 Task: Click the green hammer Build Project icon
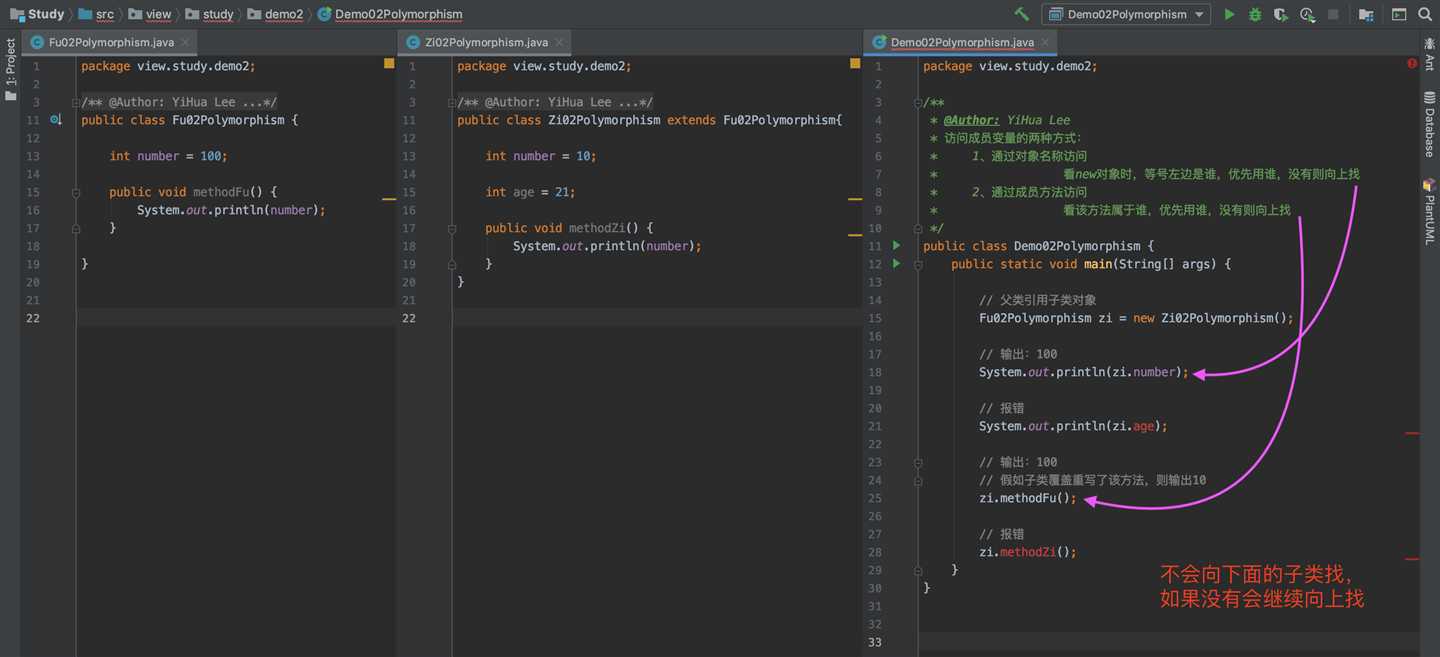1021,14
